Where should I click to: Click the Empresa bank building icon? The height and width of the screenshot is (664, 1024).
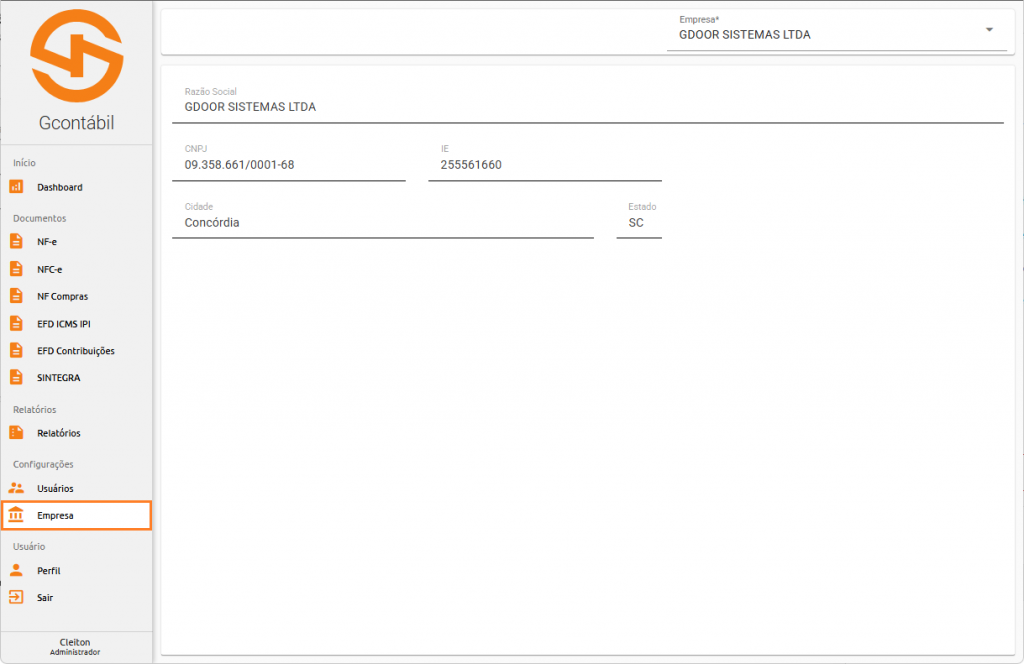tap(16, 515)
